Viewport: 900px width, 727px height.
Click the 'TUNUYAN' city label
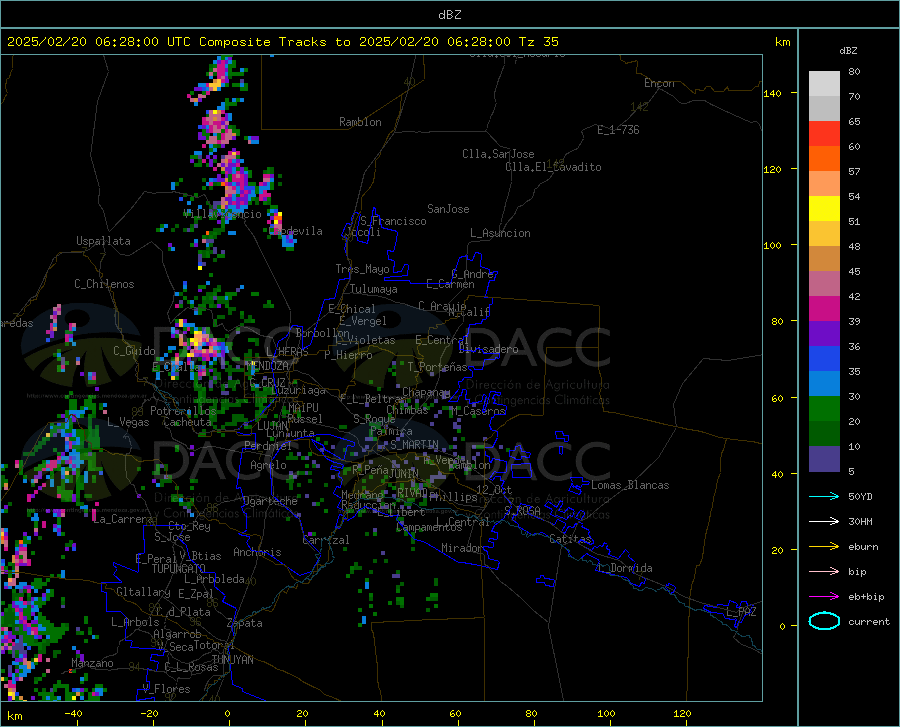[232, 660]
